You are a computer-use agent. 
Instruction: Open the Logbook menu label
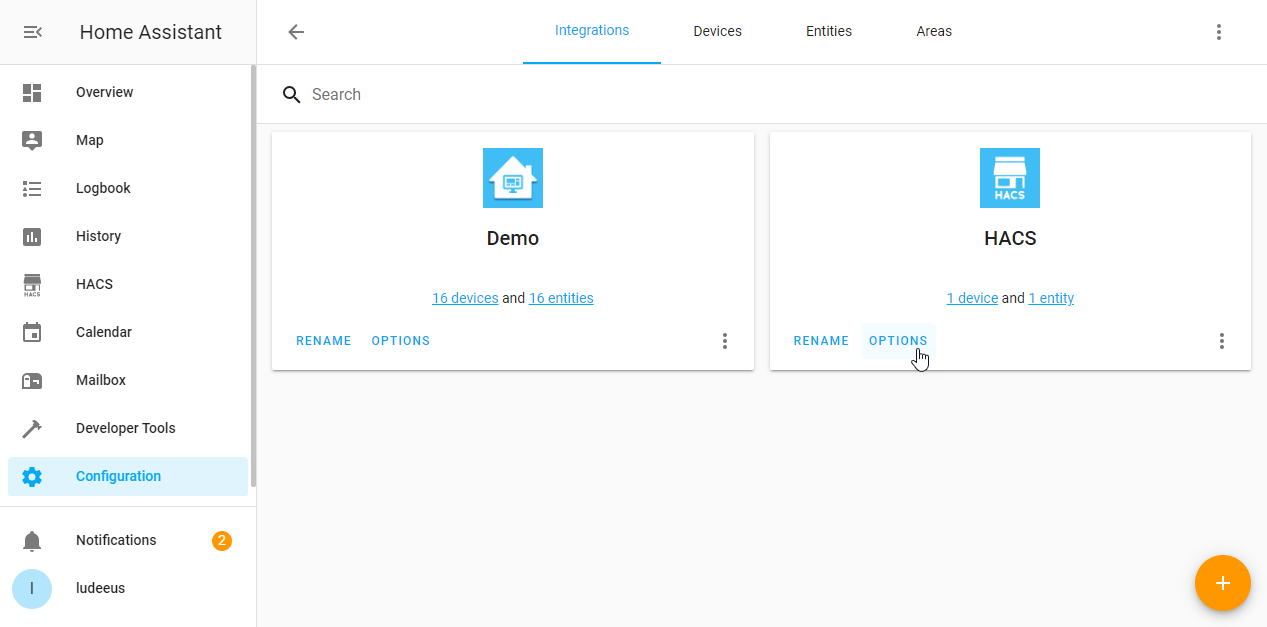(103, 188)
